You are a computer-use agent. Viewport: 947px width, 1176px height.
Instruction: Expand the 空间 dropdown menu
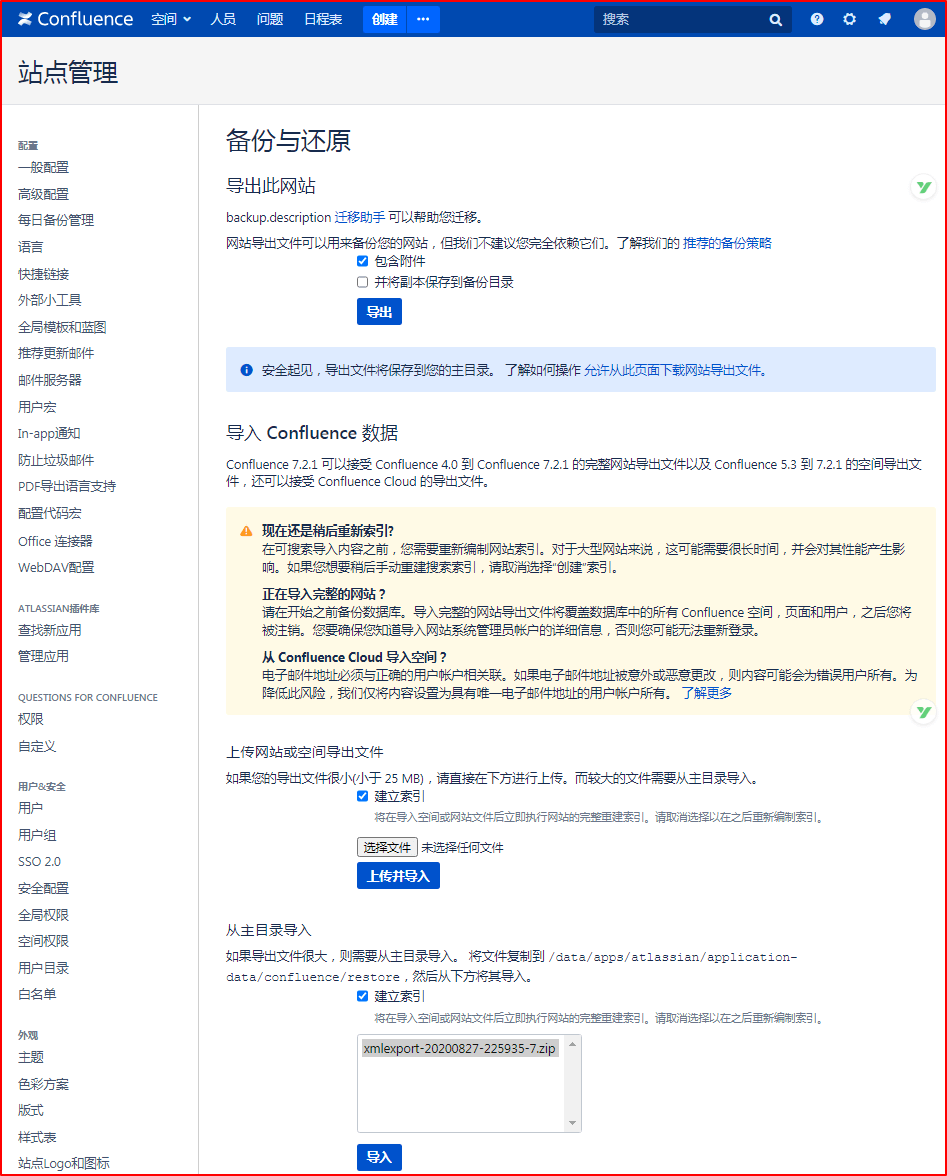pos(171,19)
